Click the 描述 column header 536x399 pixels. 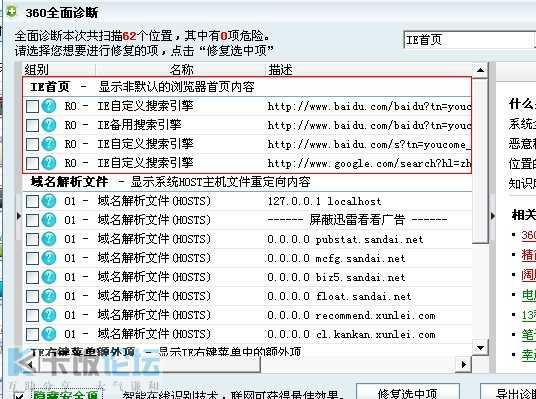tap(369, 70)
